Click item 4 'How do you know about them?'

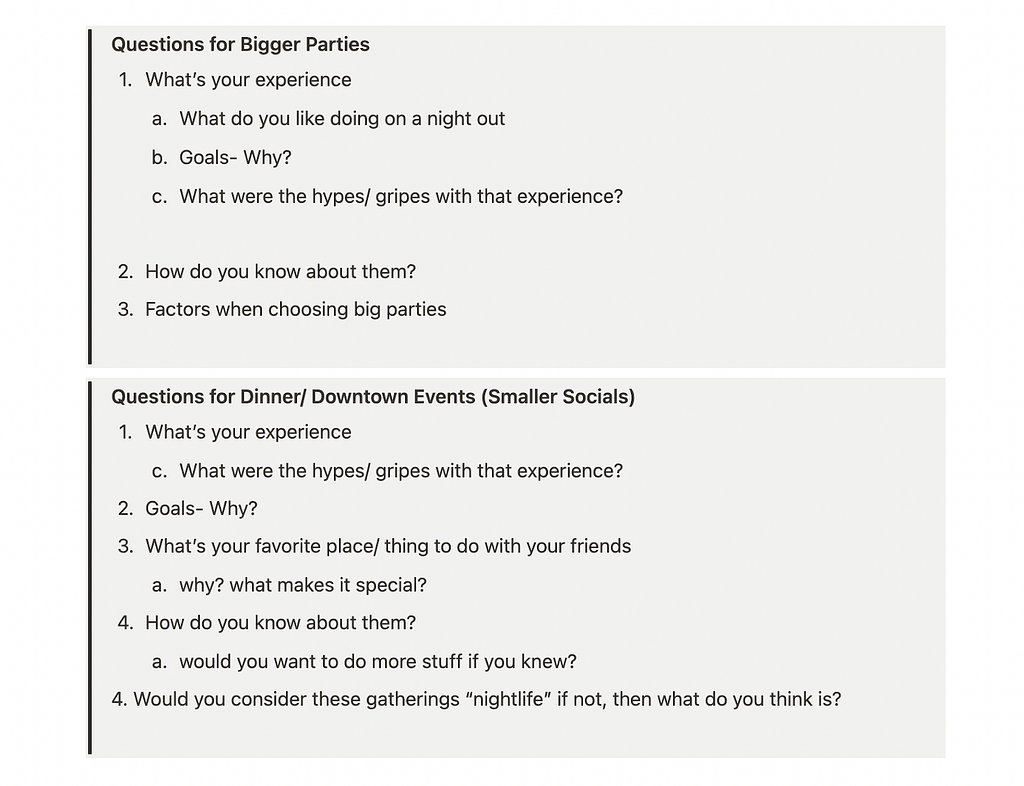point(280,623)
